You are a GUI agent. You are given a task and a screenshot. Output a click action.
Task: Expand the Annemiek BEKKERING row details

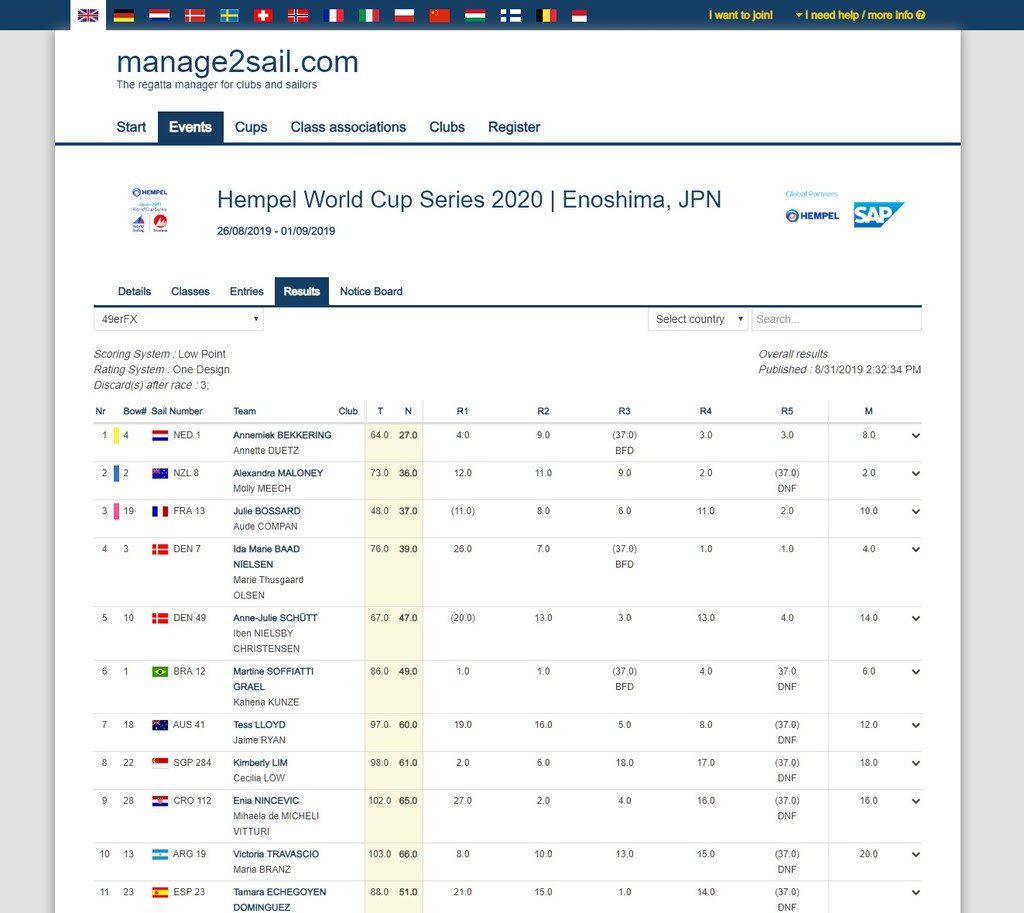[x=916, y=436]
